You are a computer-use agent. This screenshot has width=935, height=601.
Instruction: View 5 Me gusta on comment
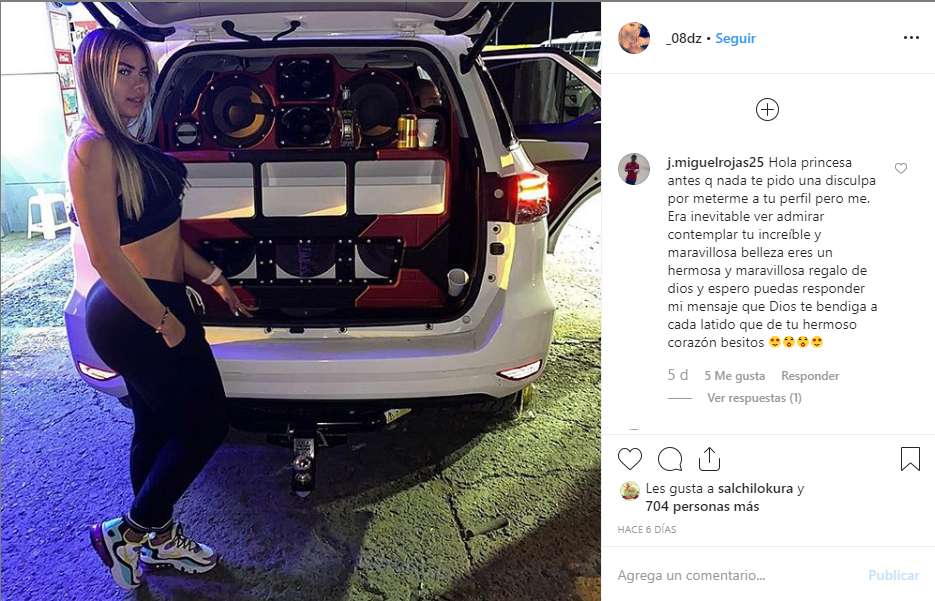click(x=735, y=376)
